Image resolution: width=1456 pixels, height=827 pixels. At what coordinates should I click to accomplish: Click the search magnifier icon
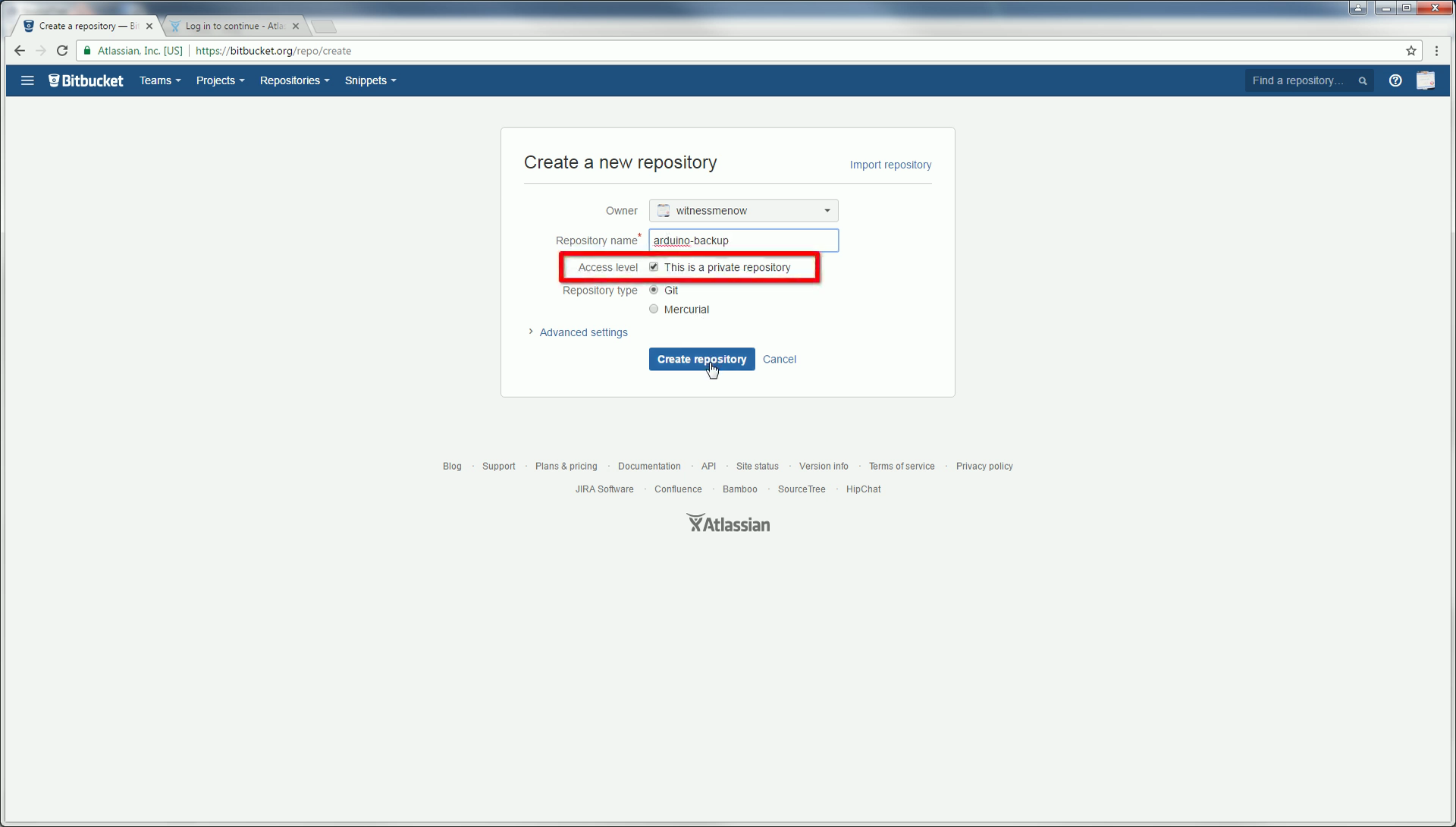[1363, 80]
